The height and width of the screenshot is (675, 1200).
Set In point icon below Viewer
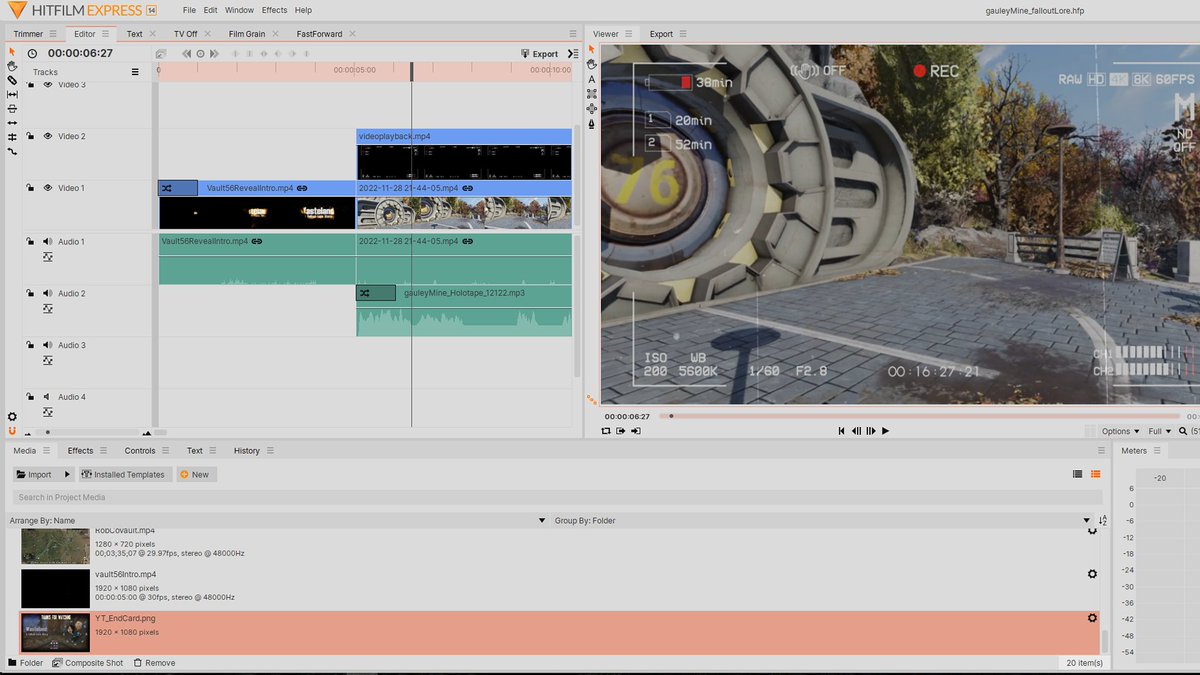(621, 431)
